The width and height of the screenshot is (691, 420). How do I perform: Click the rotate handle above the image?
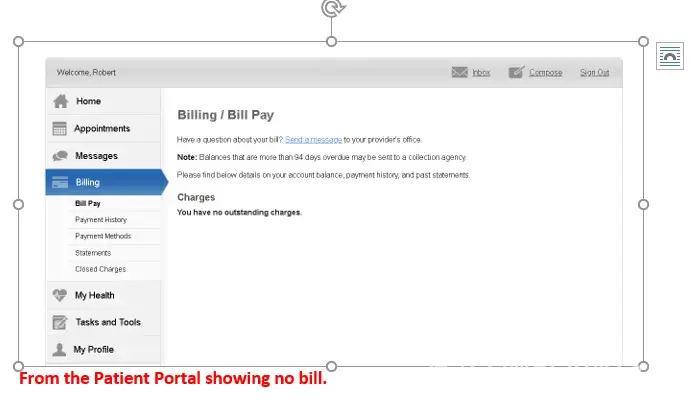pos(333,8)
